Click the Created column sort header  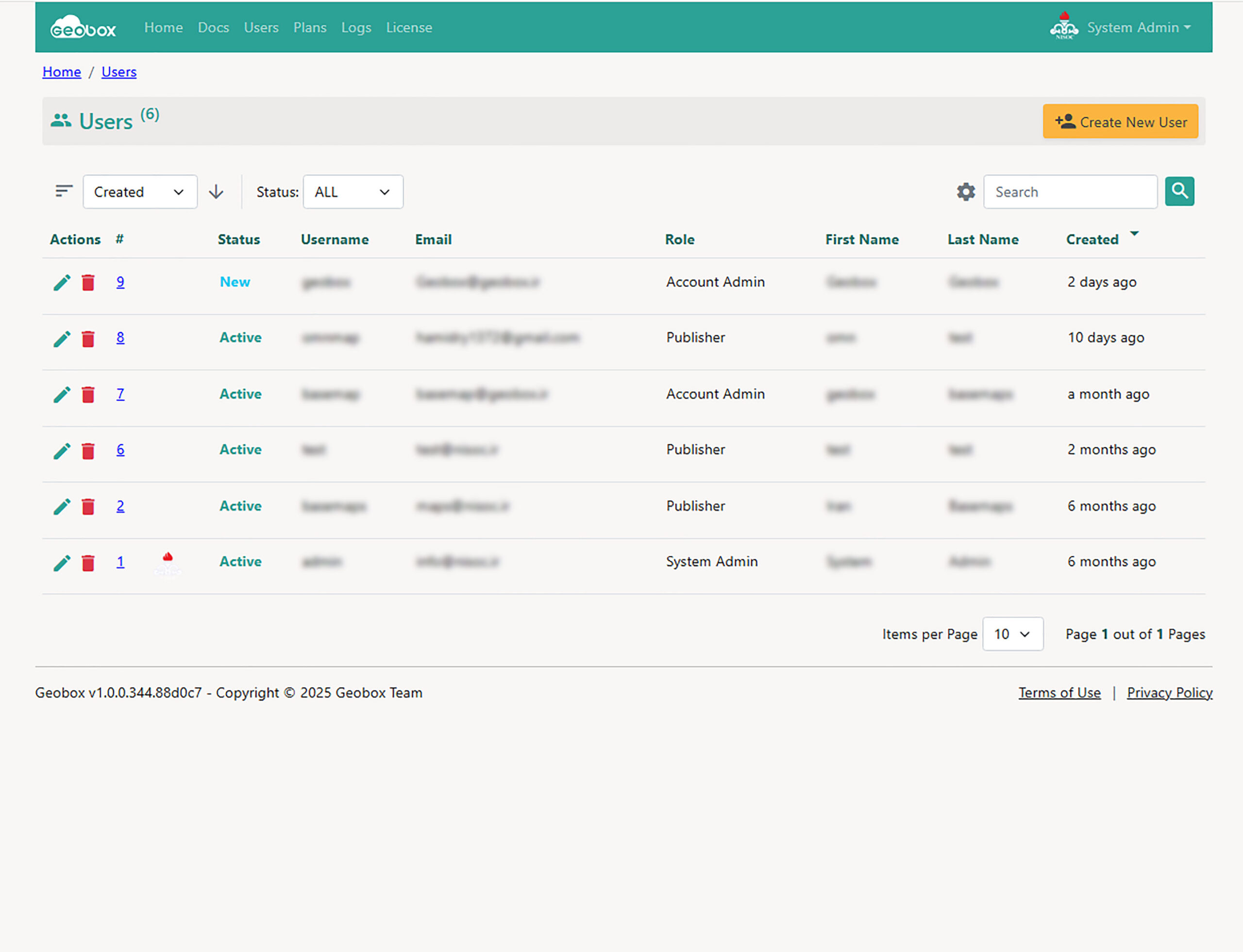click(x=1092, y=240)
